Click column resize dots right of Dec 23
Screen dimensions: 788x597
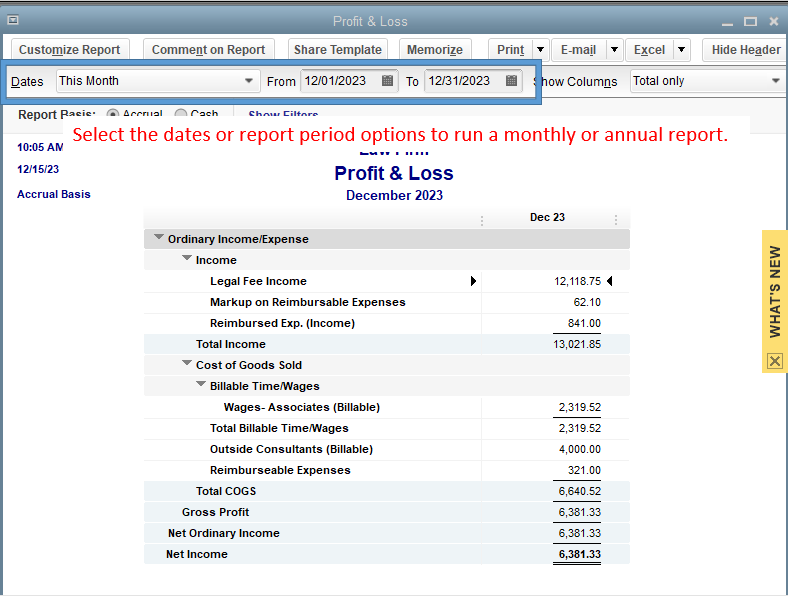click(616, 220)
